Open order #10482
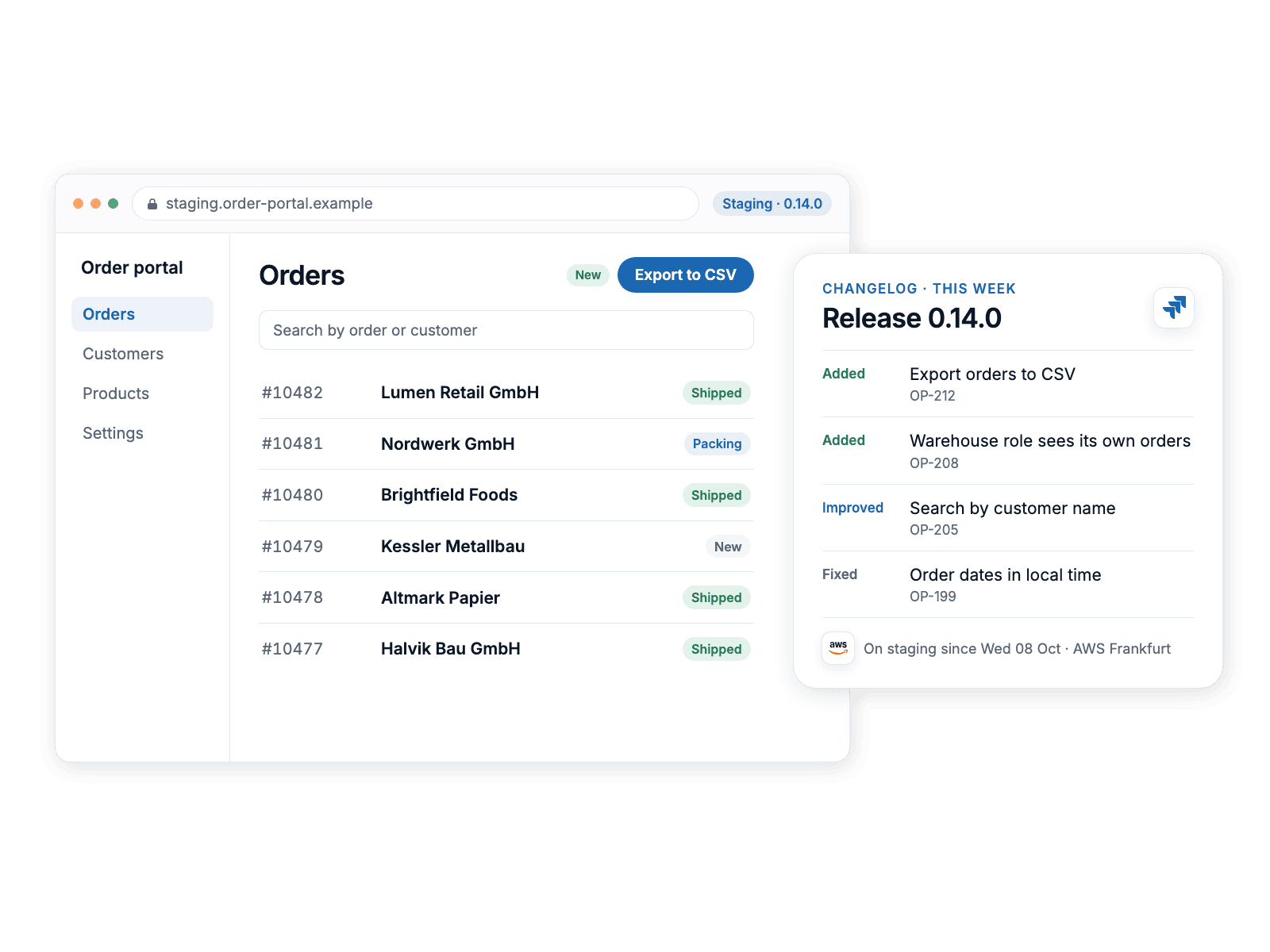This screenshot has width=1270, height=952. [292, 393]
